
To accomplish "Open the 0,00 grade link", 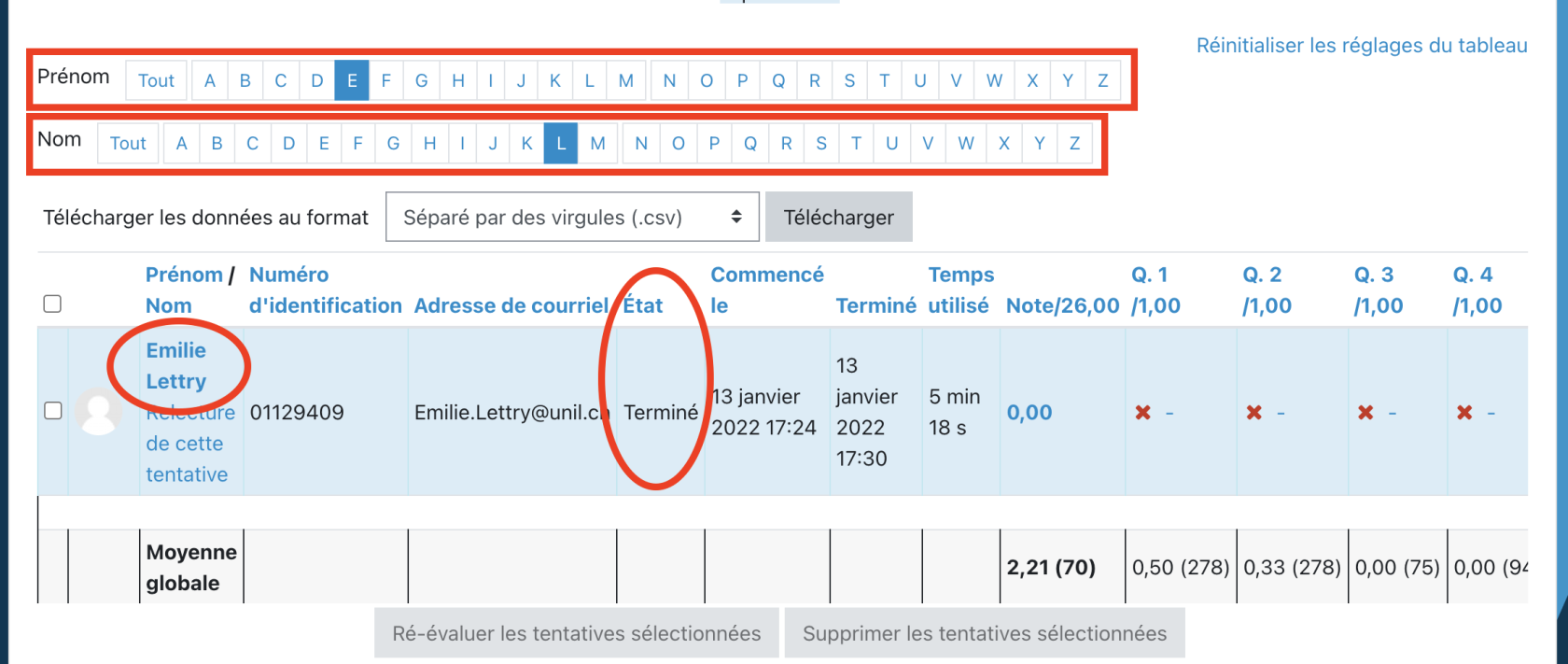I will coord(1029,413).
